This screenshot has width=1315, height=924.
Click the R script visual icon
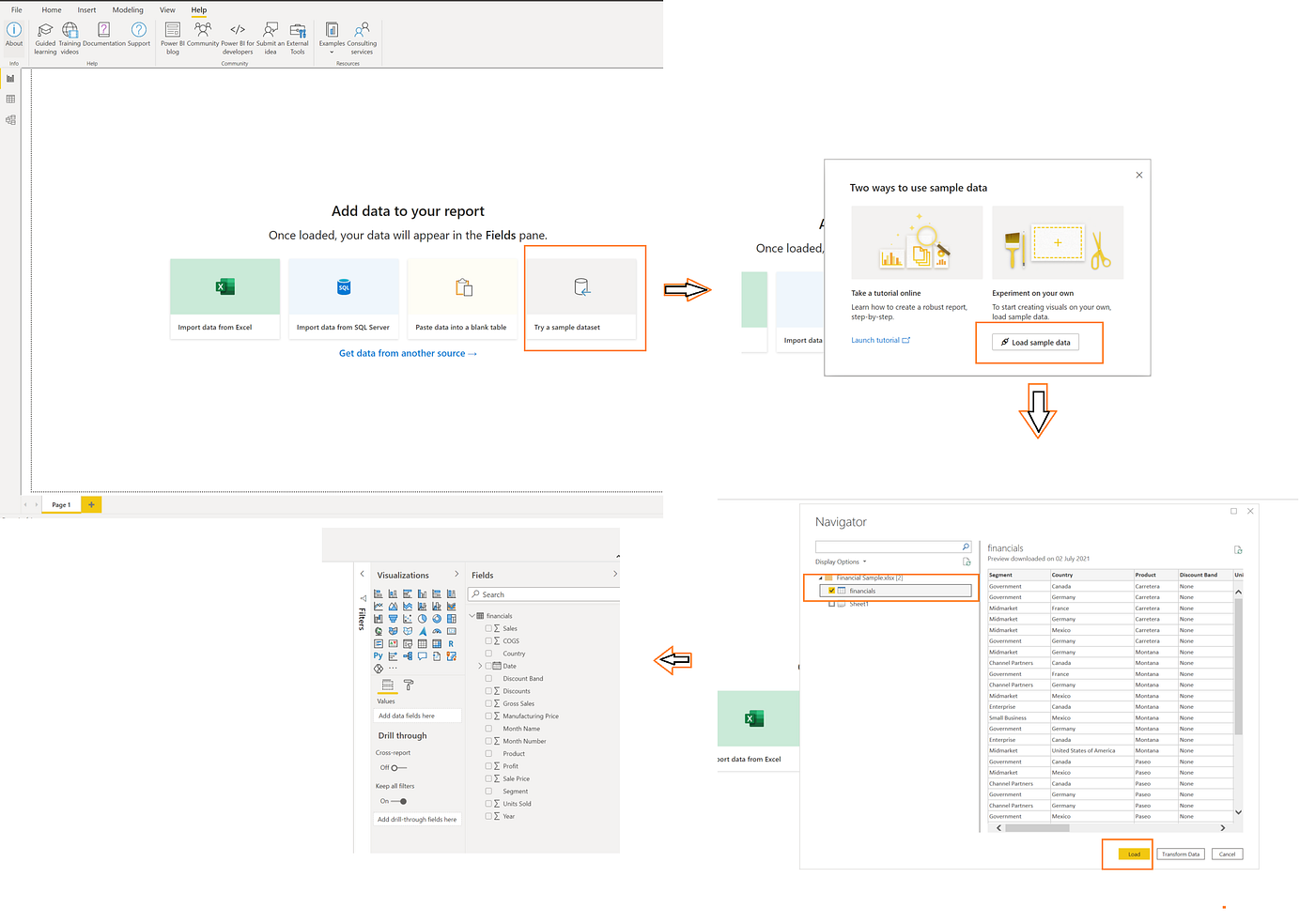pyautogui.click(x=452, y=643)
